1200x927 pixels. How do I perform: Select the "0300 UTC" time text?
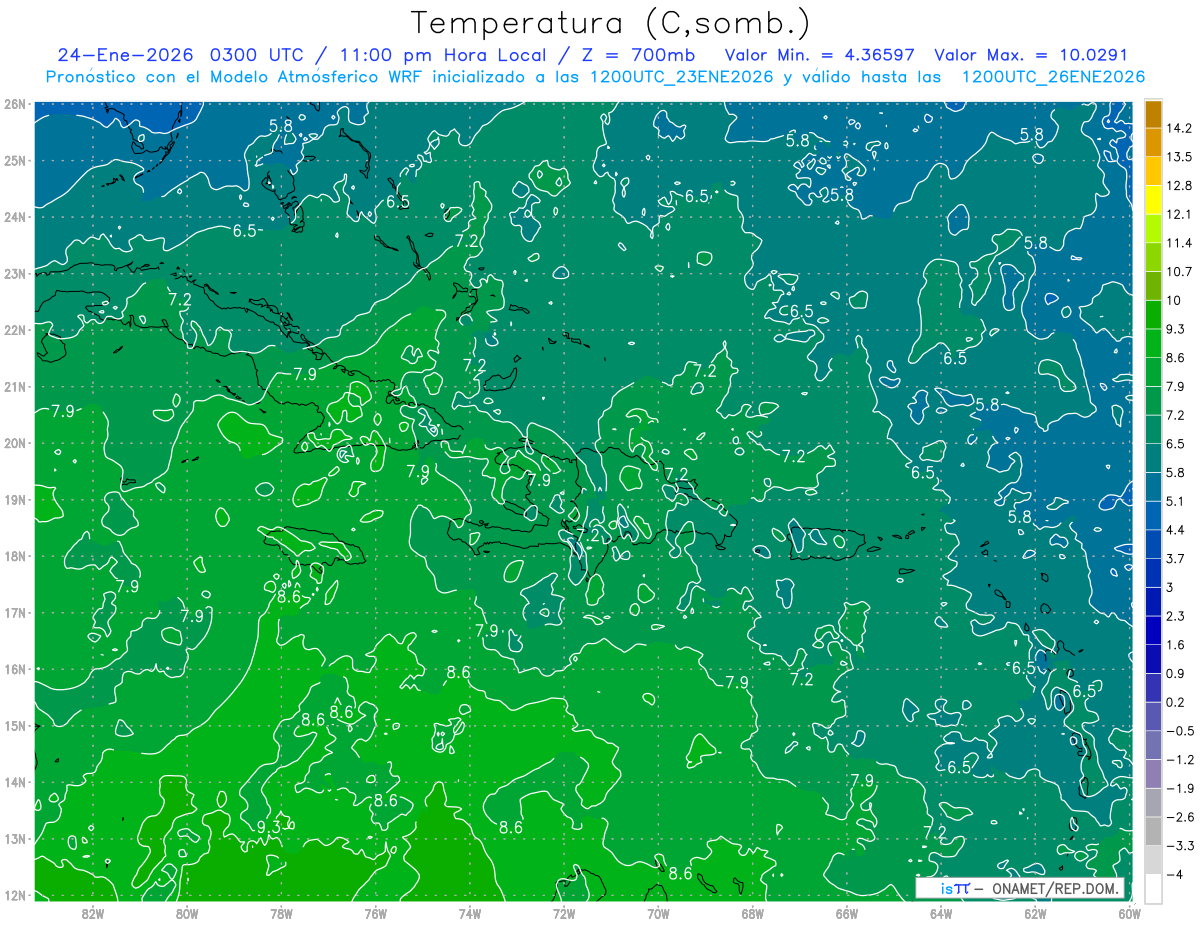pyautogui.click(x=259, y=55)
